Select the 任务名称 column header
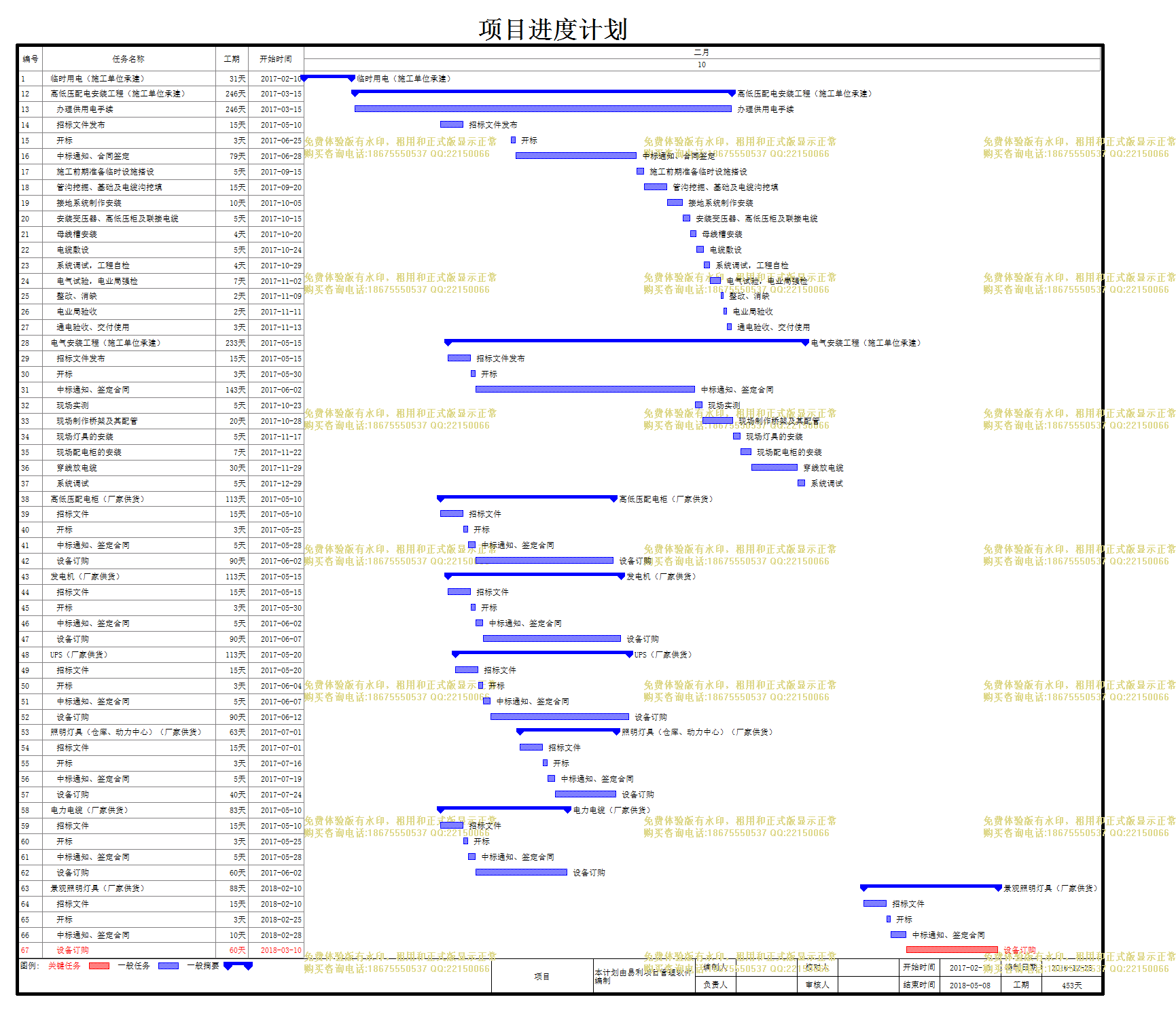 (129, 59)
